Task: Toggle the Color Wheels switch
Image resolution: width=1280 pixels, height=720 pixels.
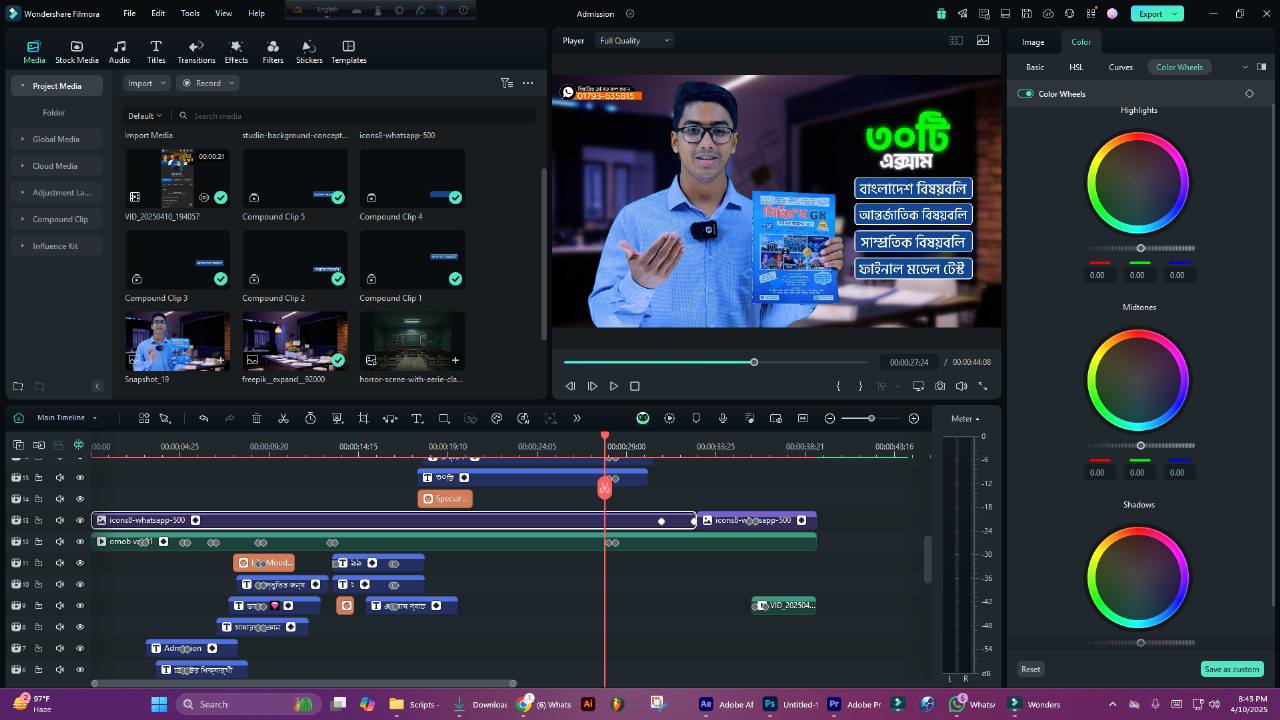Action: pyautogui.click(x=1025, y=94)
